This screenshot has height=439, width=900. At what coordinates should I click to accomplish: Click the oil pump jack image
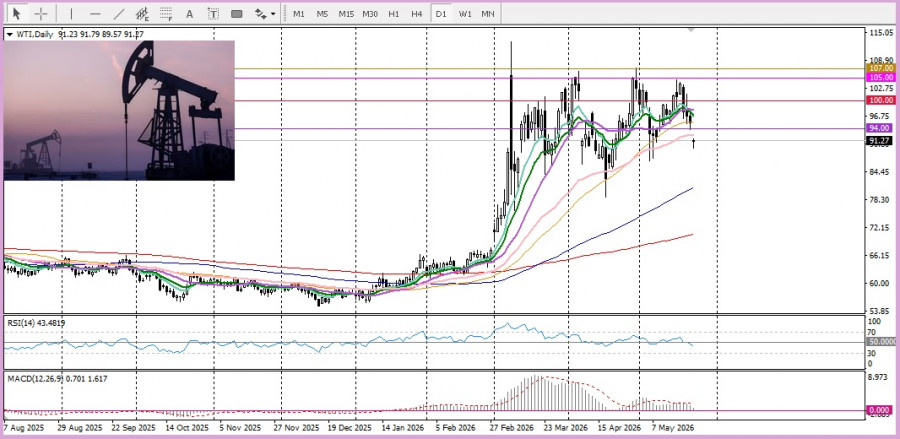[119, 110]
